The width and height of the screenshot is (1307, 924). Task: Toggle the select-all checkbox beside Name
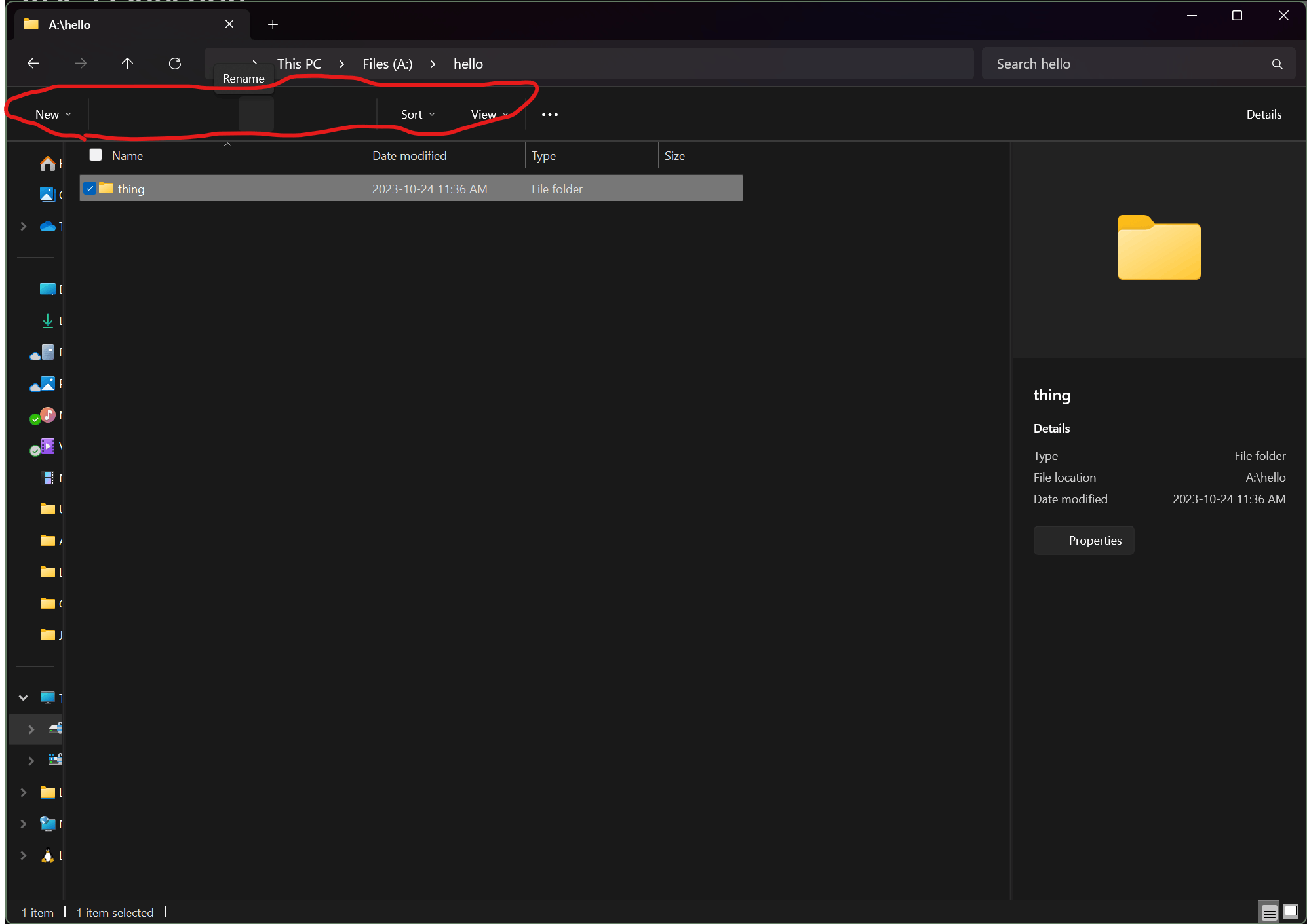click(96, 155)
